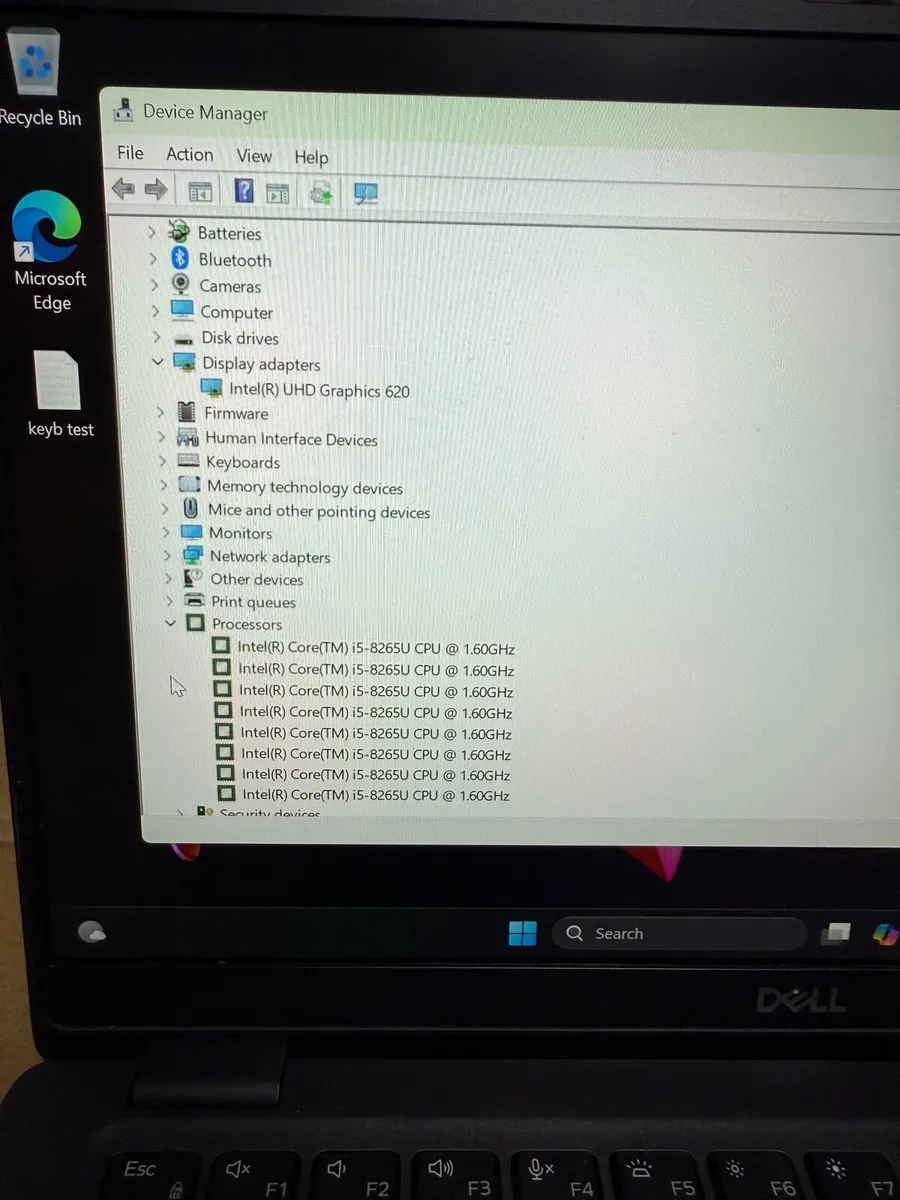The width and height of the screenshot is (900, 1200).
Task: Click the "Network adapters" label text
Action: pyautogui.click(x=270, y=557)
